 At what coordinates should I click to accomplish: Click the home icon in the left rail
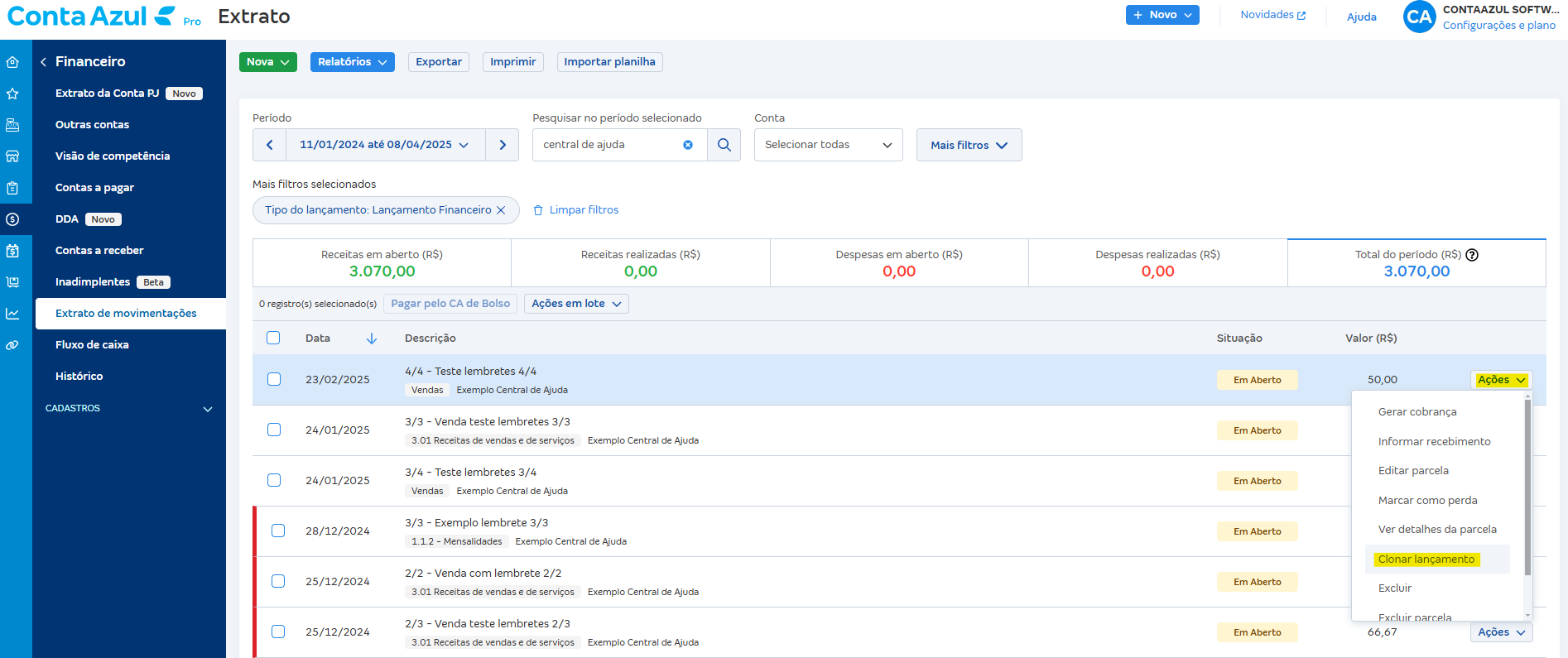[x=12, y=62]
